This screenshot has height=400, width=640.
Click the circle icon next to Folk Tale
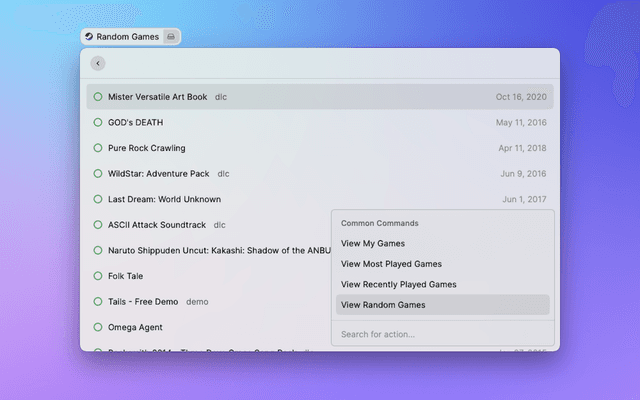click(x=98, y=276)
